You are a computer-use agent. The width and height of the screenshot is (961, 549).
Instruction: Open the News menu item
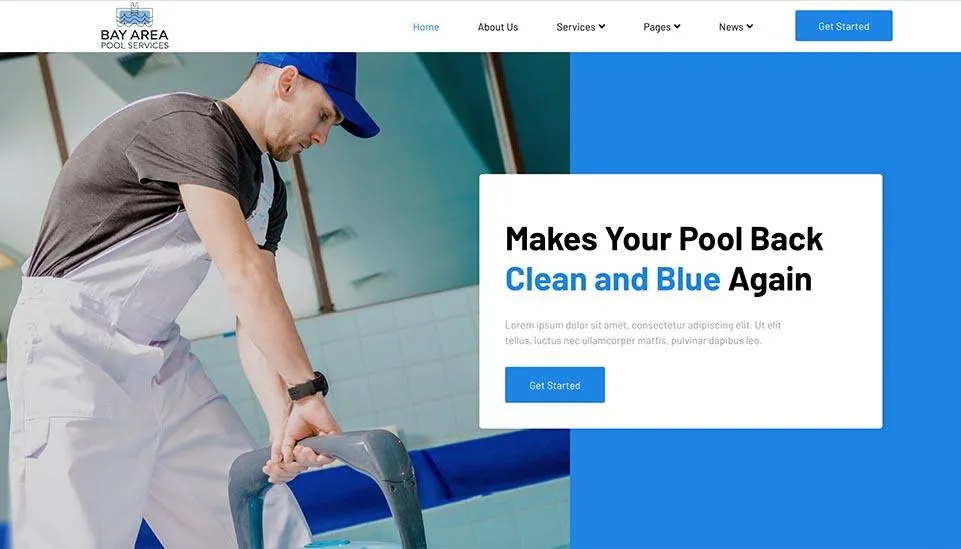[731, 27]
